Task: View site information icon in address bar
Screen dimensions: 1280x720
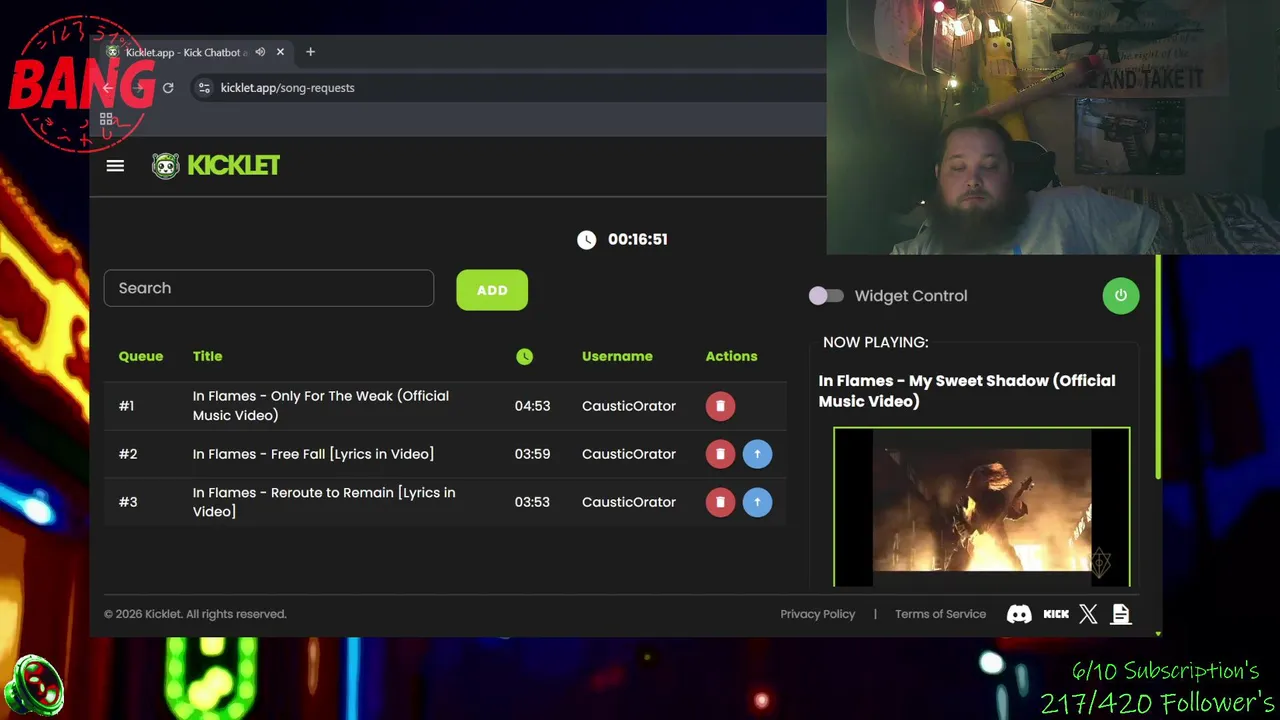Action: tap(205, 88)
